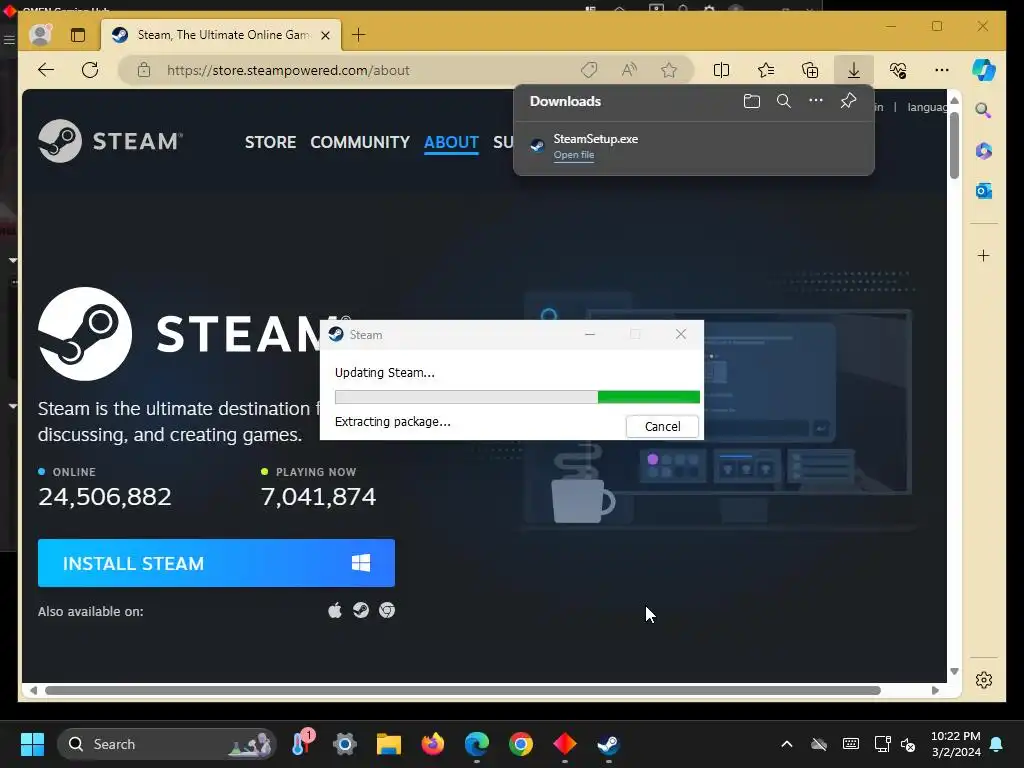Image resolution: width=1024 pixels, height=768 pixels.
Task: Go to the STORE menu
Action: (x=270, y=142)
